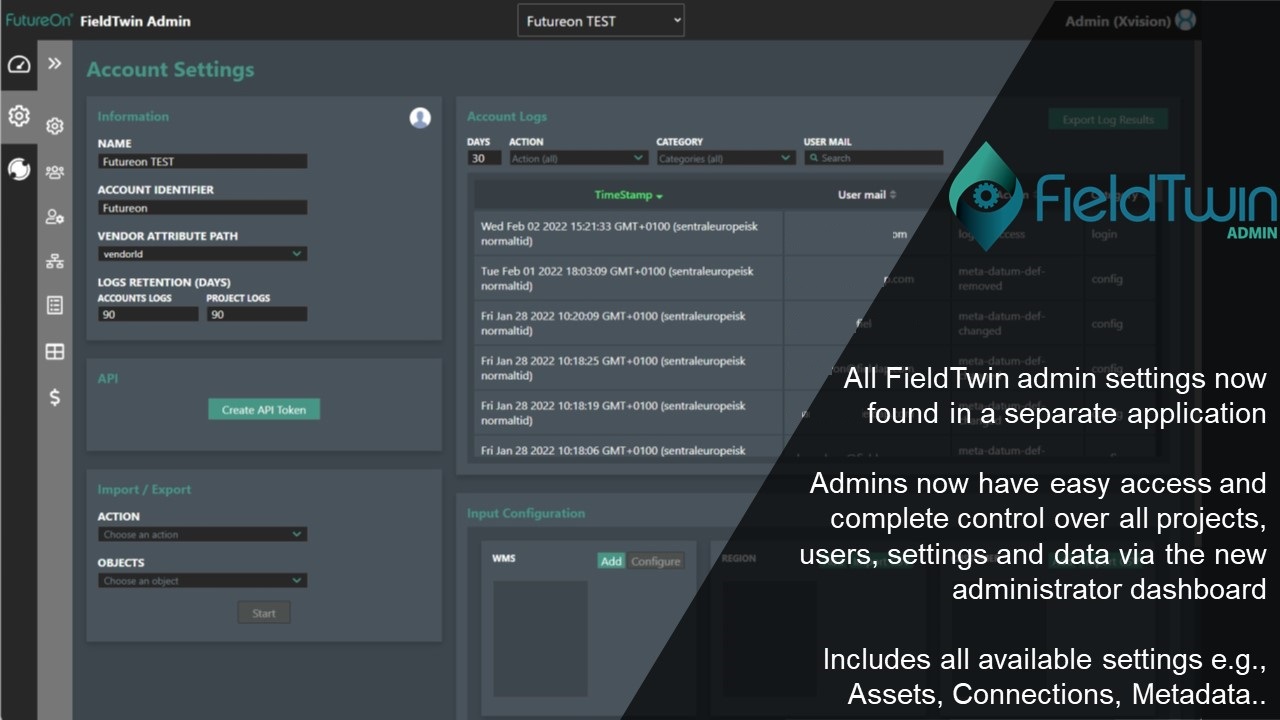Open Import/Export 'Choose an action' dropdown
1280x720 pixels.
coord(203,534)
